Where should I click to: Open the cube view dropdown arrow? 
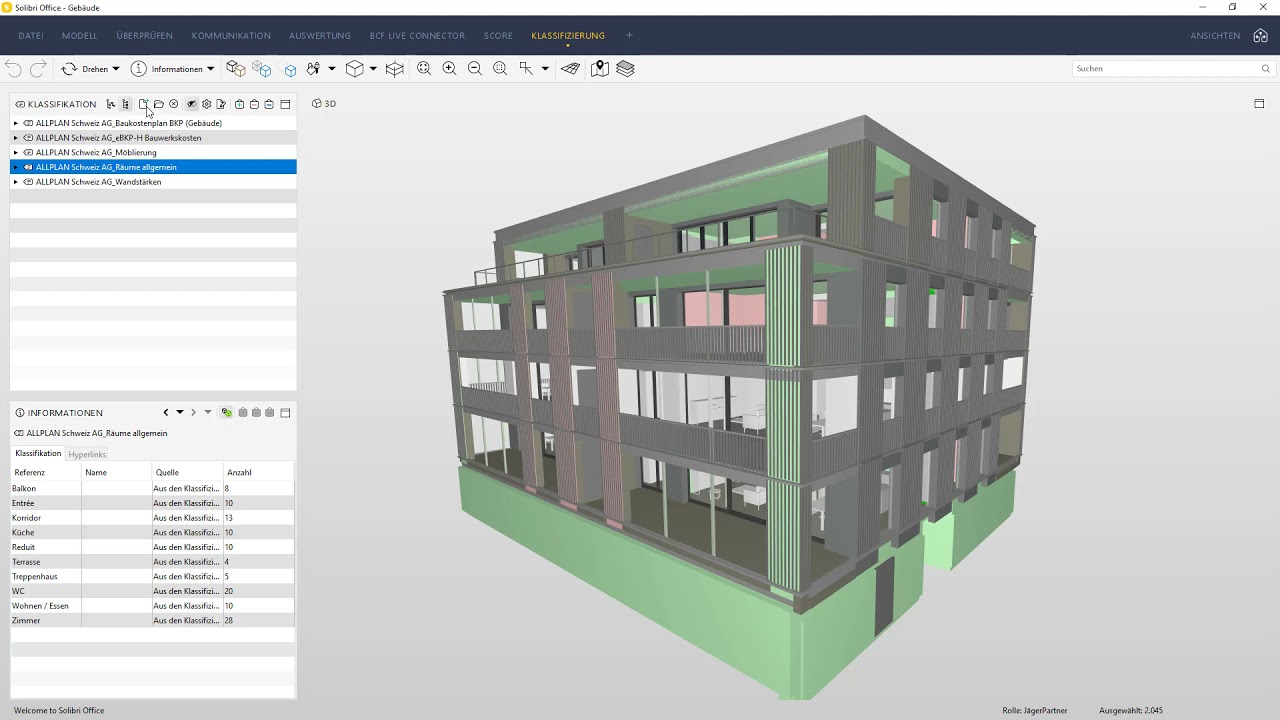(373, 69)
